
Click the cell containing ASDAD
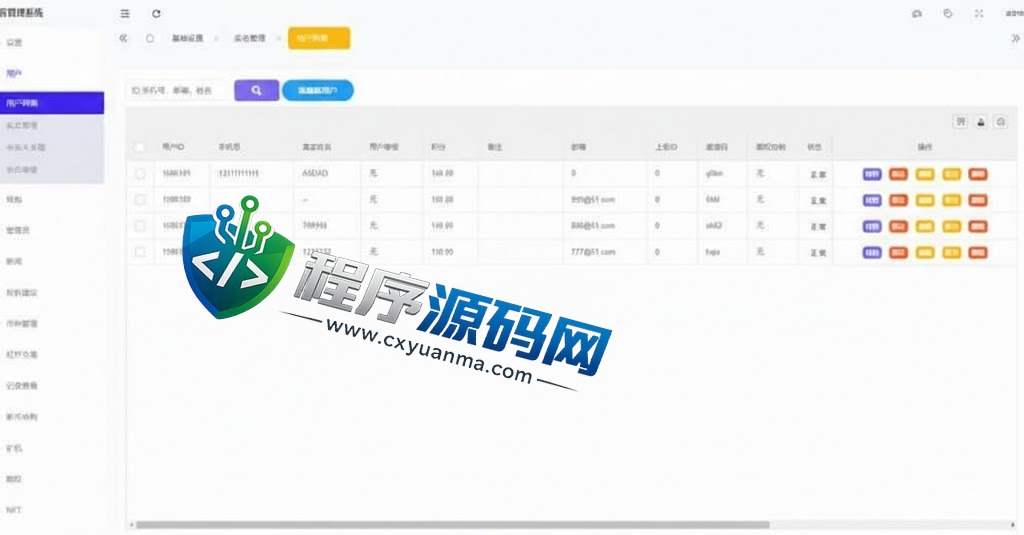(315, 174)
